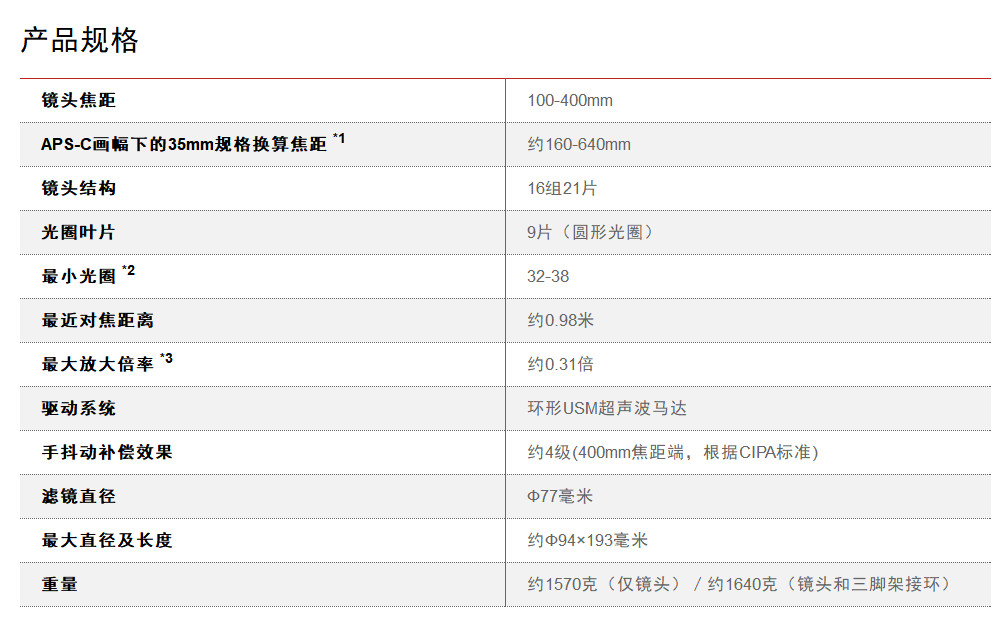Click the 9片（圆形光圈）value
The width and height of the screenshot is (1008, 628).
click(590, 232)
